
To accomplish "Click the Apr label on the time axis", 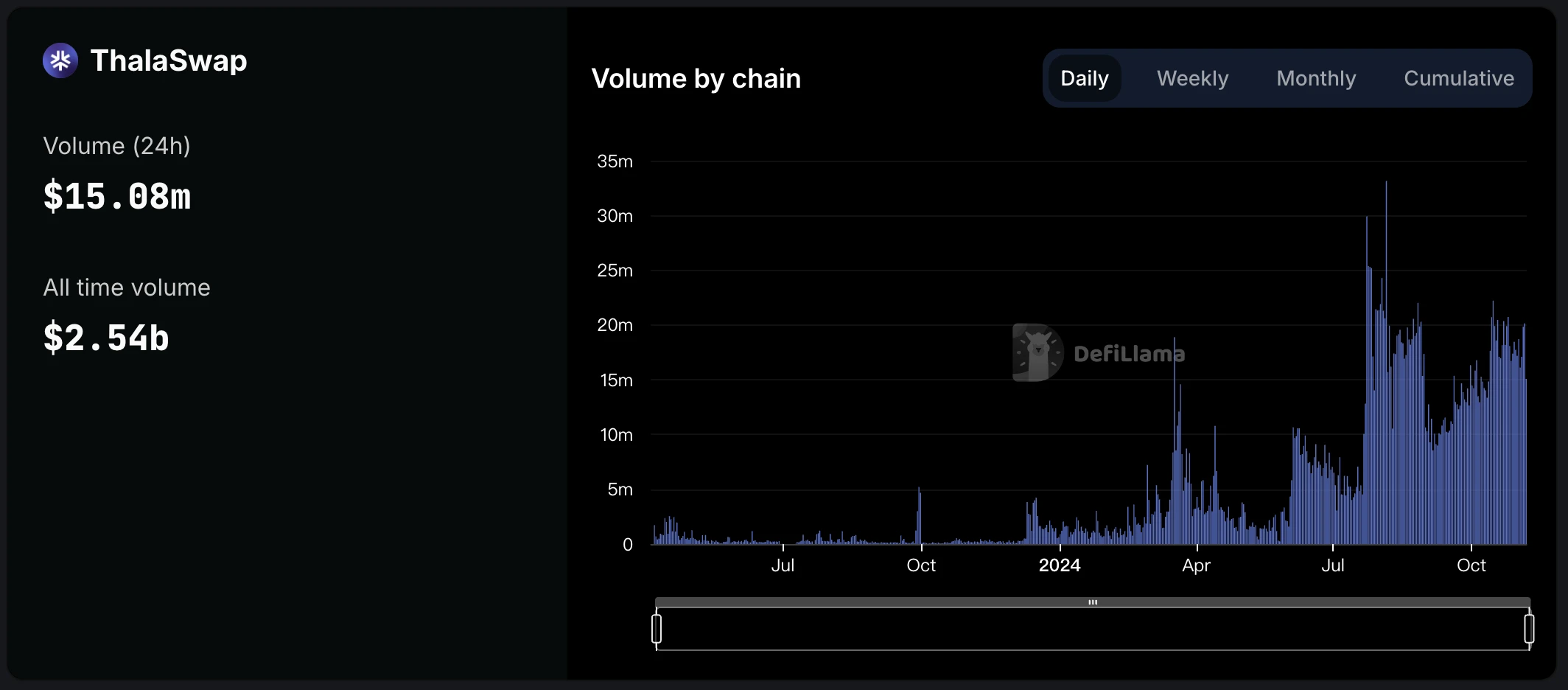I will pos(1196,565).
